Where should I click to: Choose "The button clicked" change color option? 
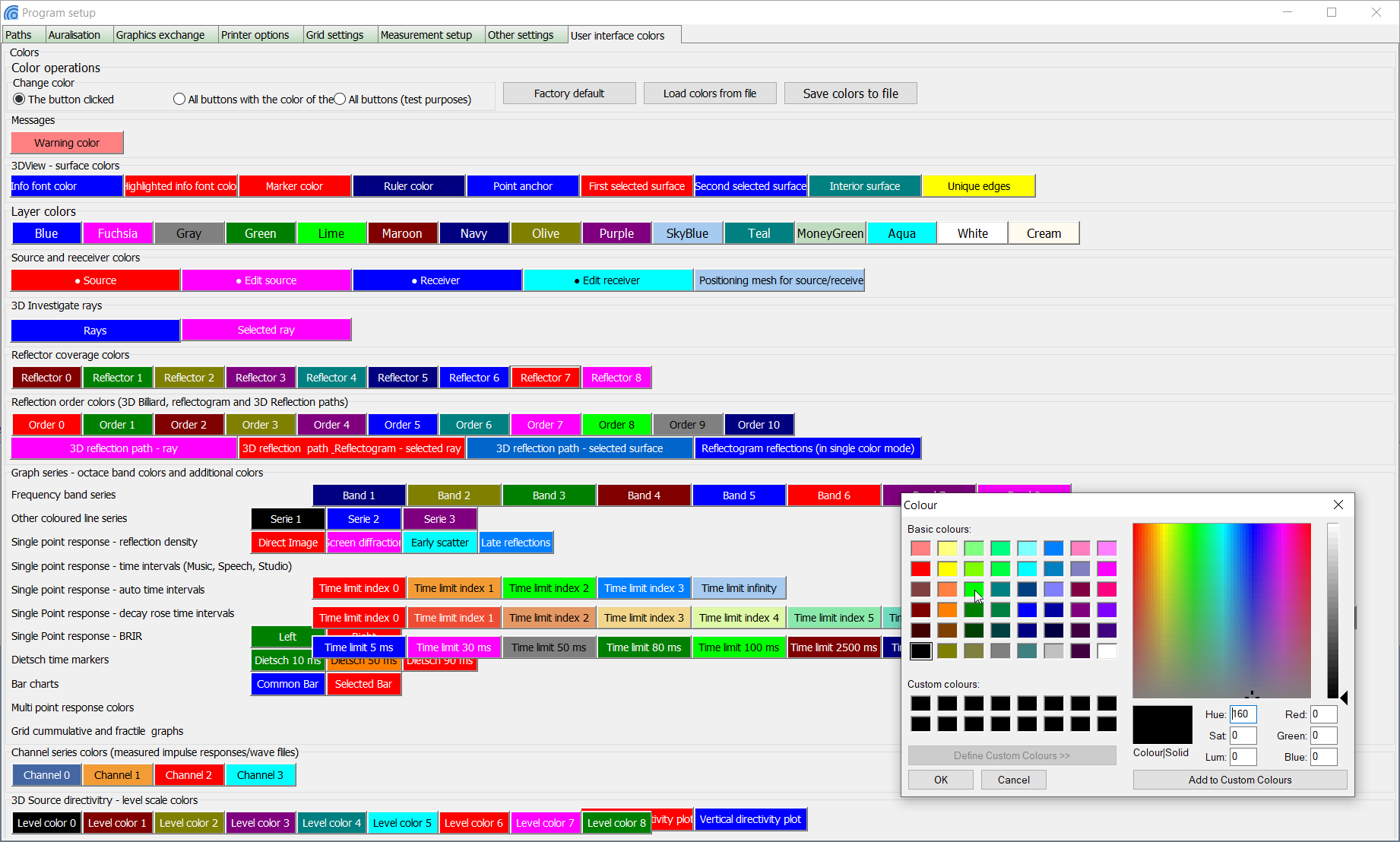click(x=17, y=99)
